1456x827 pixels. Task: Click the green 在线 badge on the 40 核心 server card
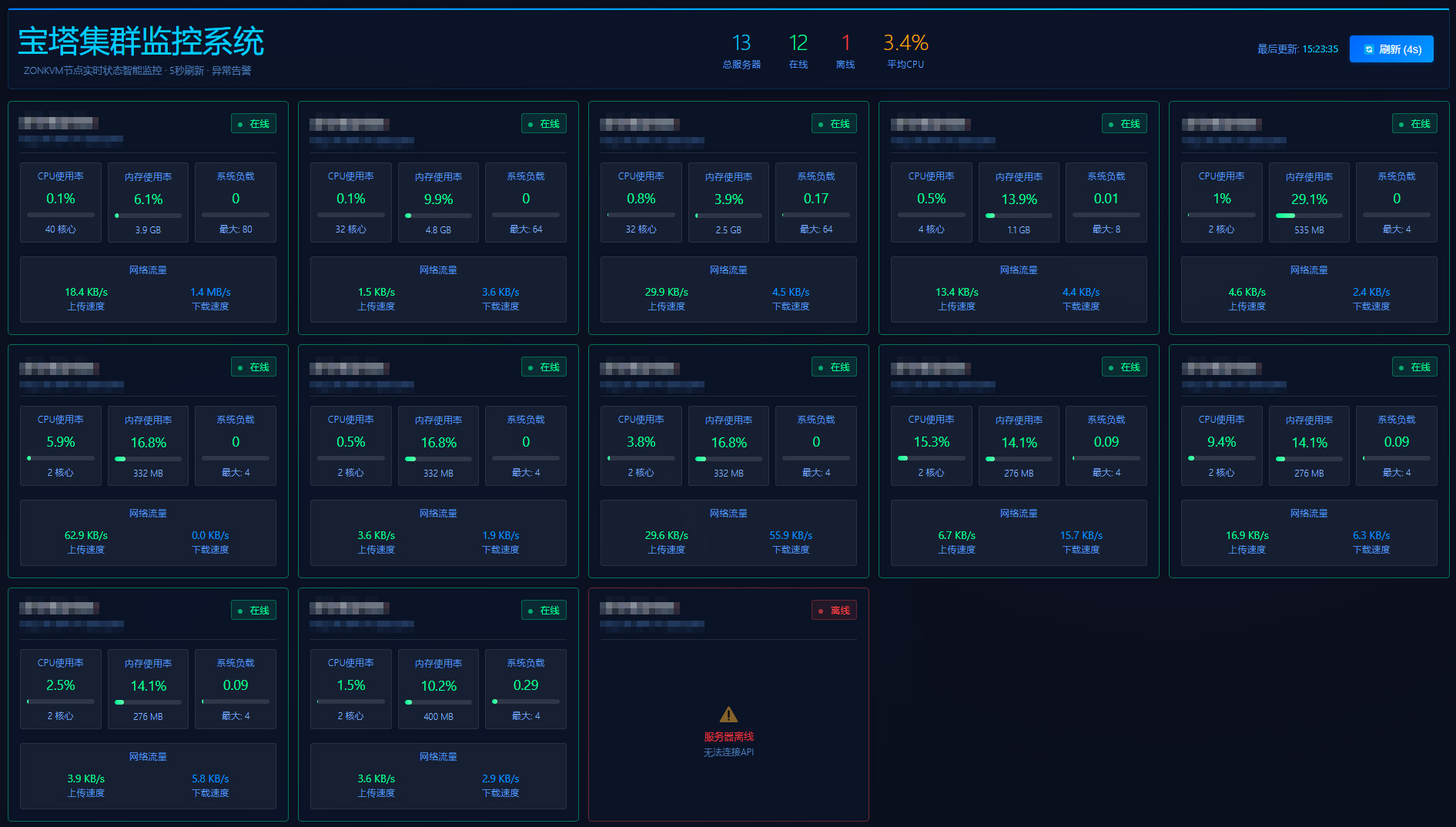tap(253, 124)
